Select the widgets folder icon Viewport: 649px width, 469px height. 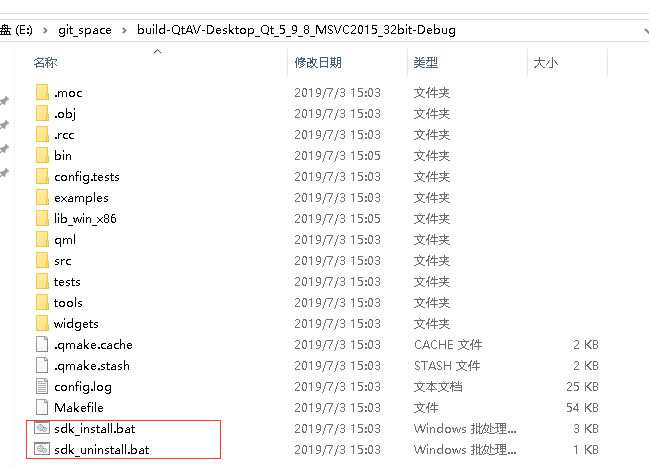coord(42,324)
